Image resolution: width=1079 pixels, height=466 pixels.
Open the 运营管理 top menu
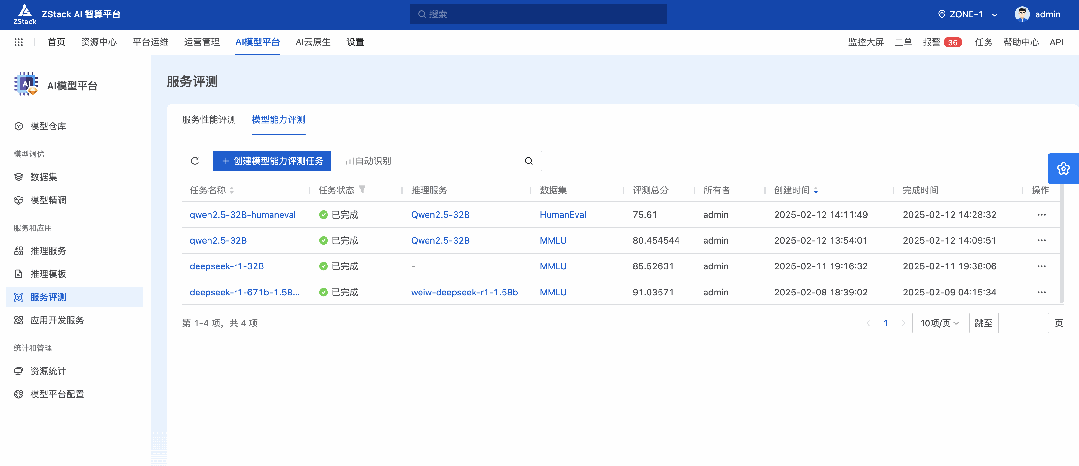[x=202, y=42]
